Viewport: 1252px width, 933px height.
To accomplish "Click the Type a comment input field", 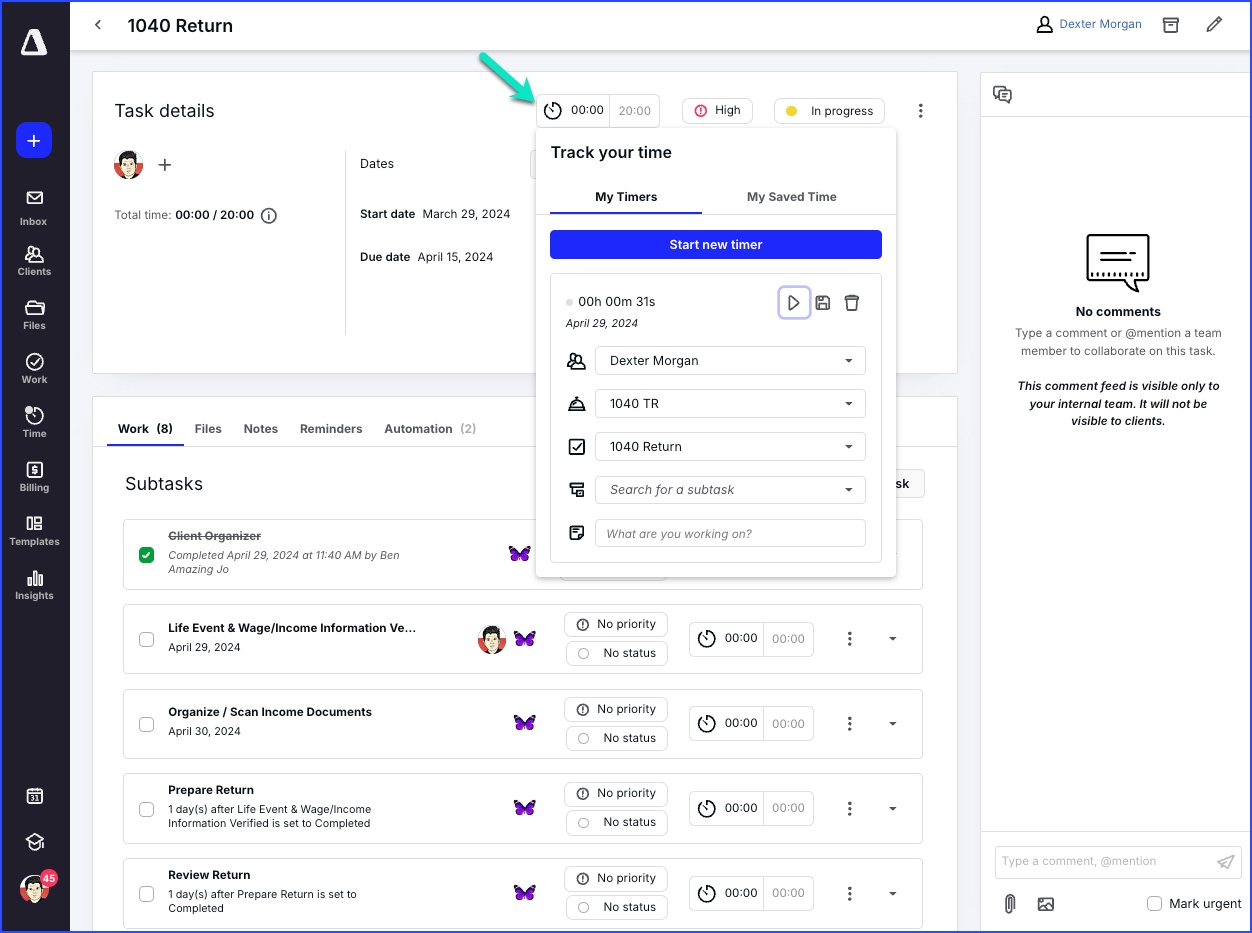I will tap(1104, 861).
